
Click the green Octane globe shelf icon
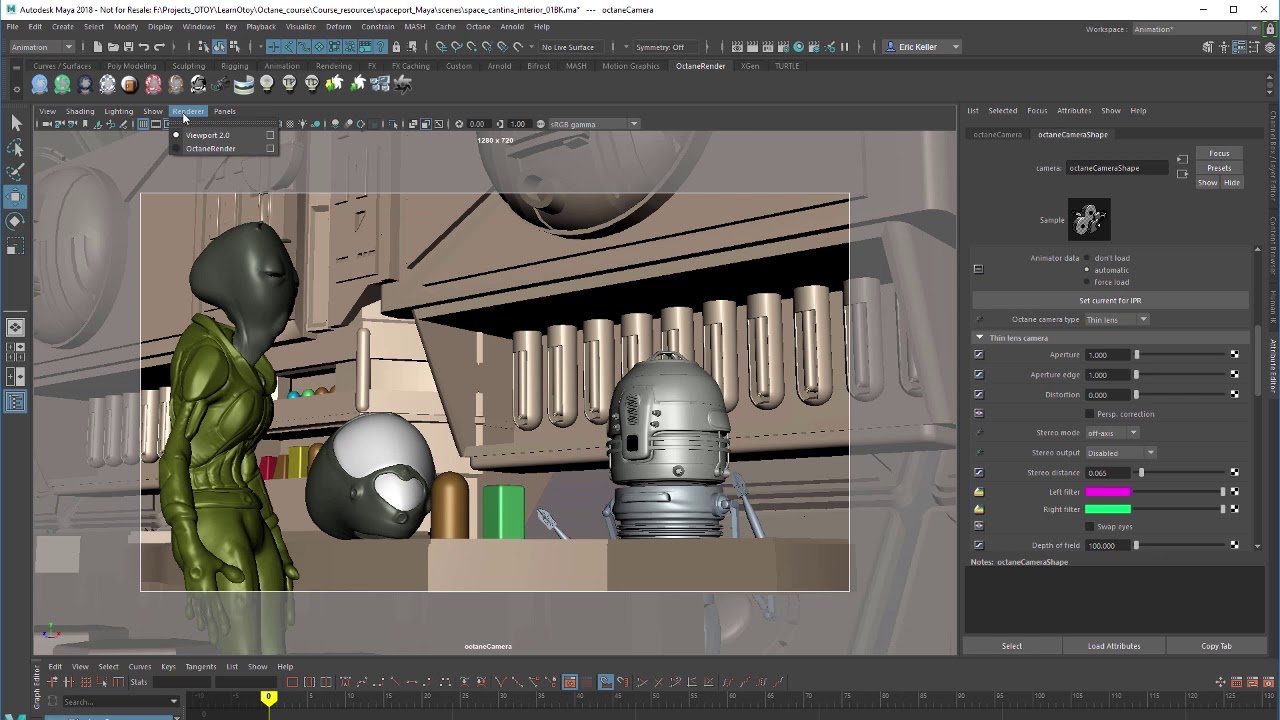(62, 85)
